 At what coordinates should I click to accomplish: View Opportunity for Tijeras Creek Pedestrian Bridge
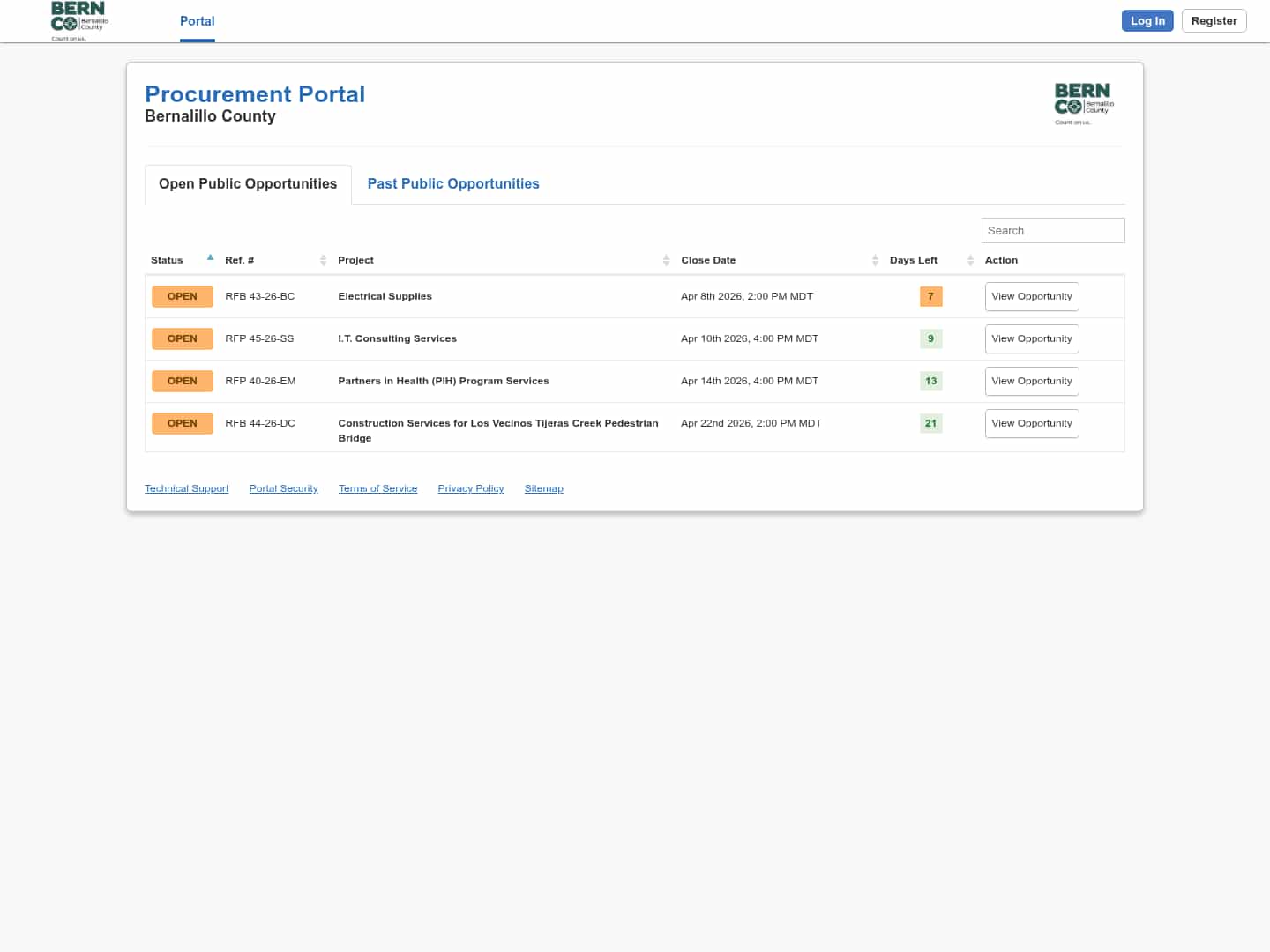tap(1031, 424)
